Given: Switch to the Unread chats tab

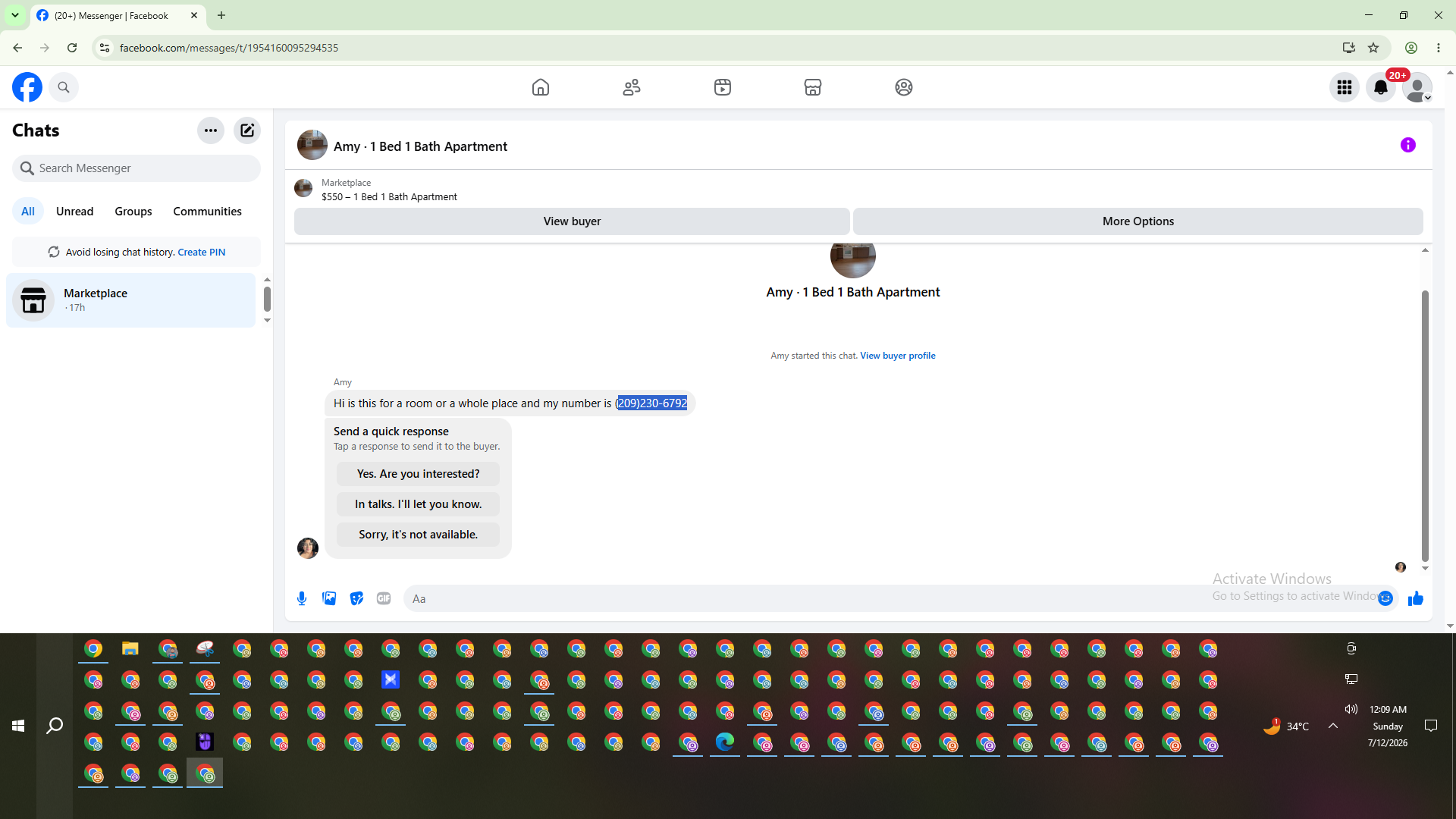Looking at the screenshot, I should pos(75,212).
